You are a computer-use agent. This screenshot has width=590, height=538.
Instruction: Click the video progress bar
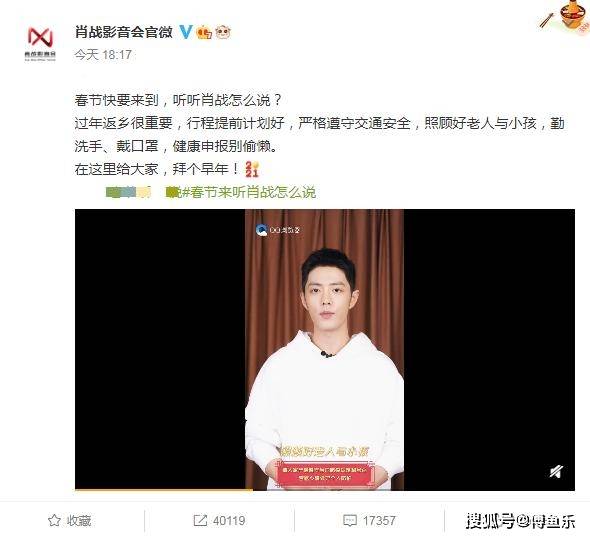[325, 489]
